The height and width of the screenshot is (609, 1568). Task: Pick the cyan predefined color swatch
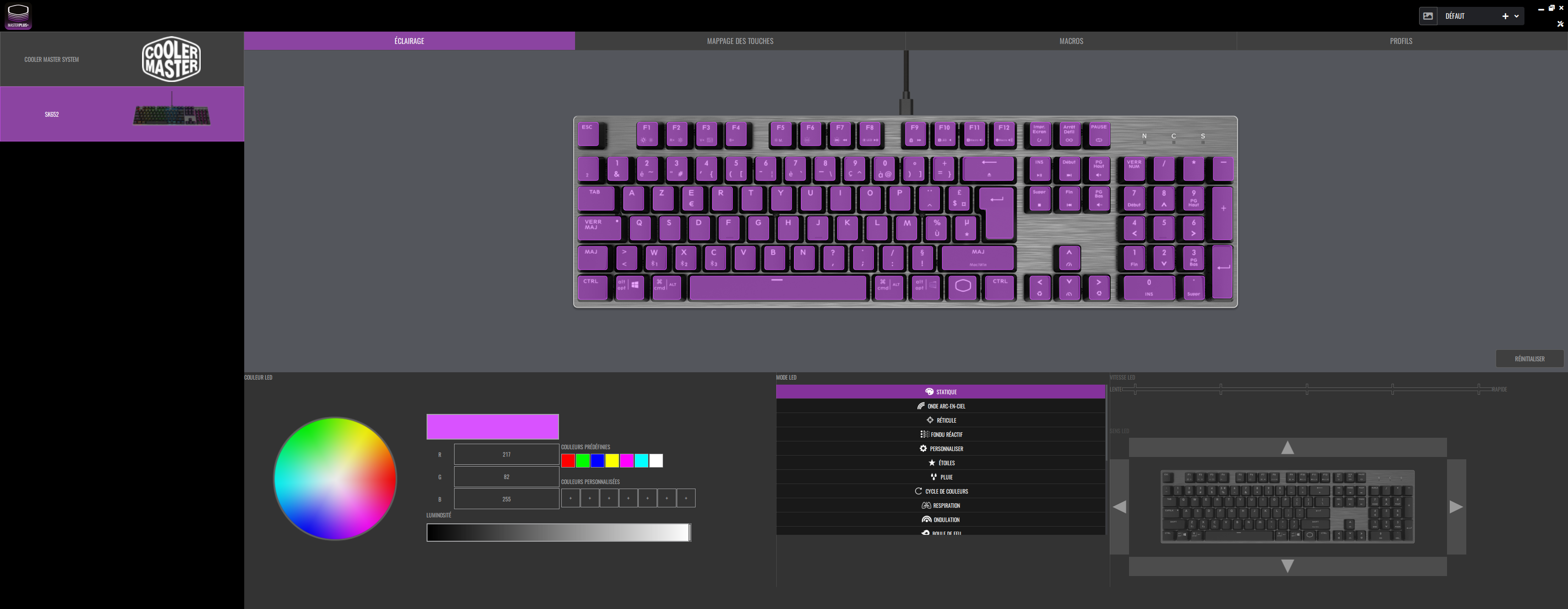point(641,461)
